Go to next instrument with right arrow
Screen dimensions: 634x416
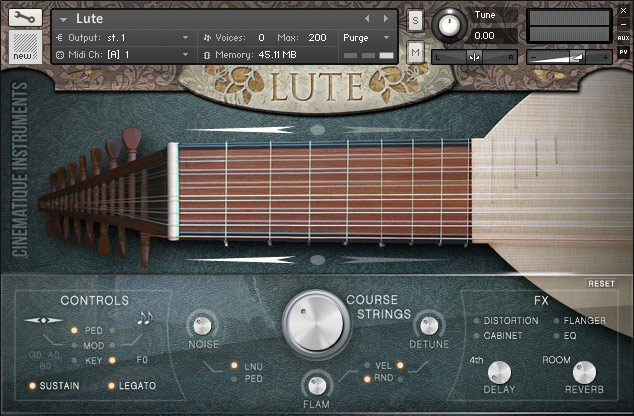(x=386, y=19)
